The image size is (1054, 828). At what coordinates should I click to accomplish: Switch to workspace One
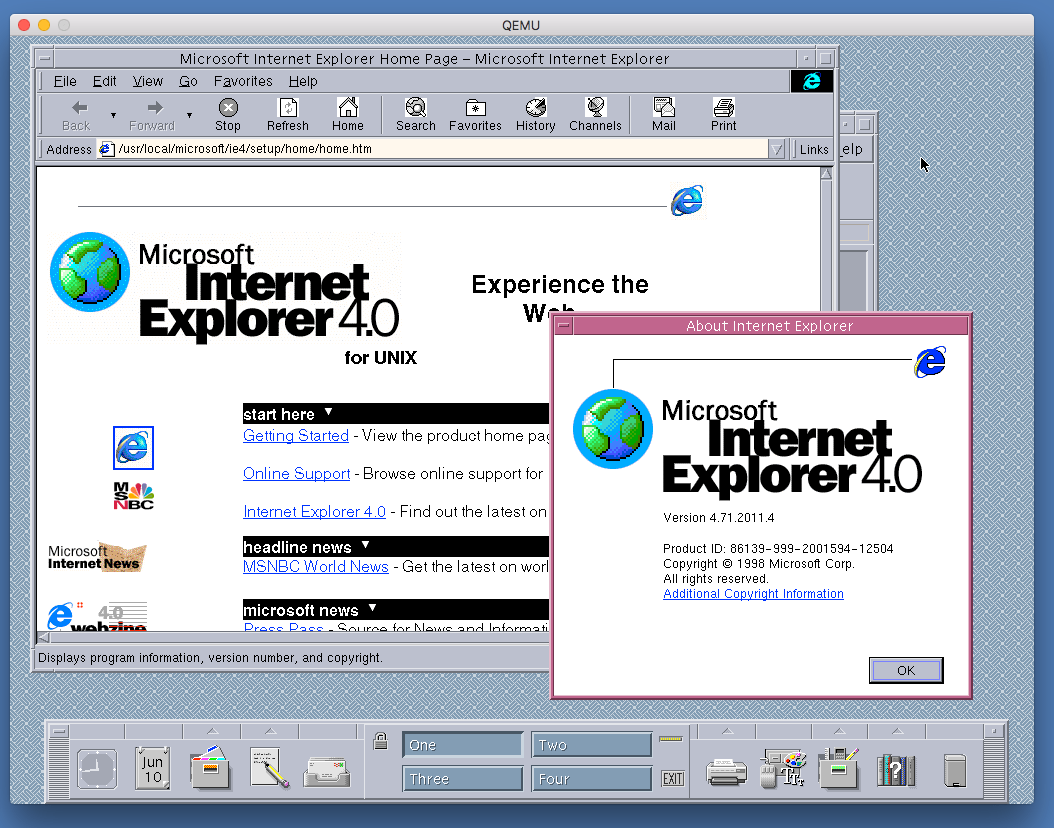(462, 745)
